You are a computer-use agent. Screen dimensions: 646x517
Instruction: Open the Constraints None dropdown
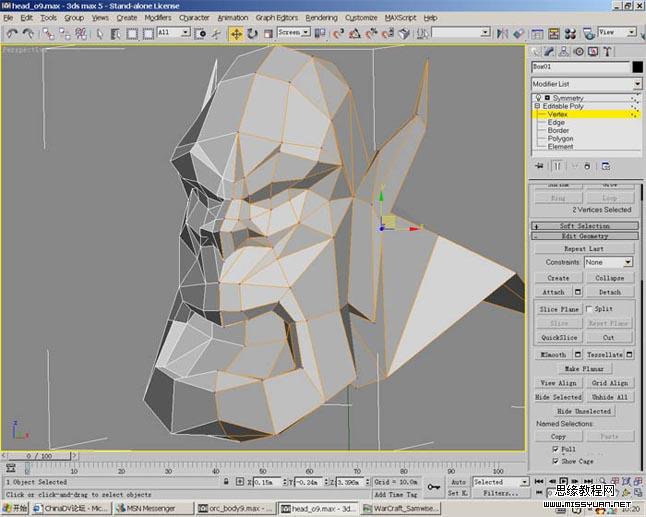608,262
